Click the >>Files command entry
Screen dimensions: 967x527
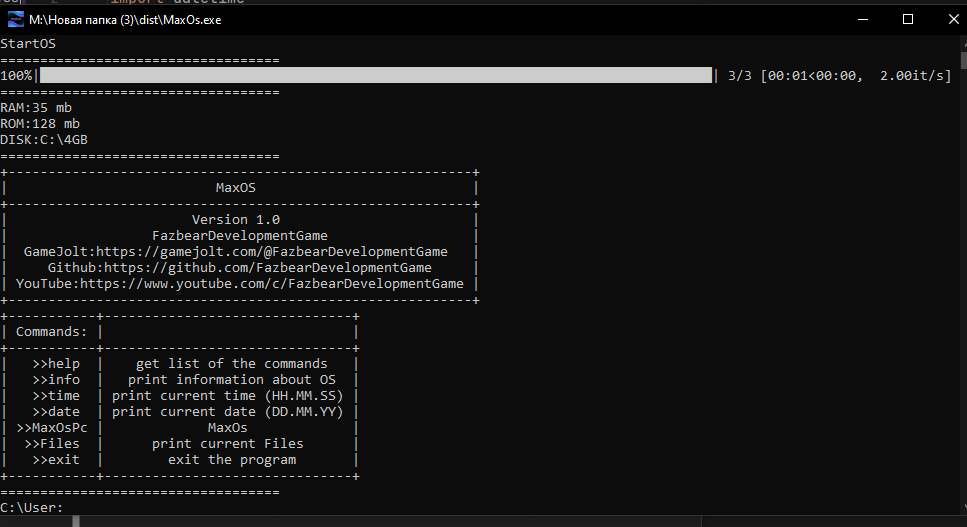click(52, 444)
